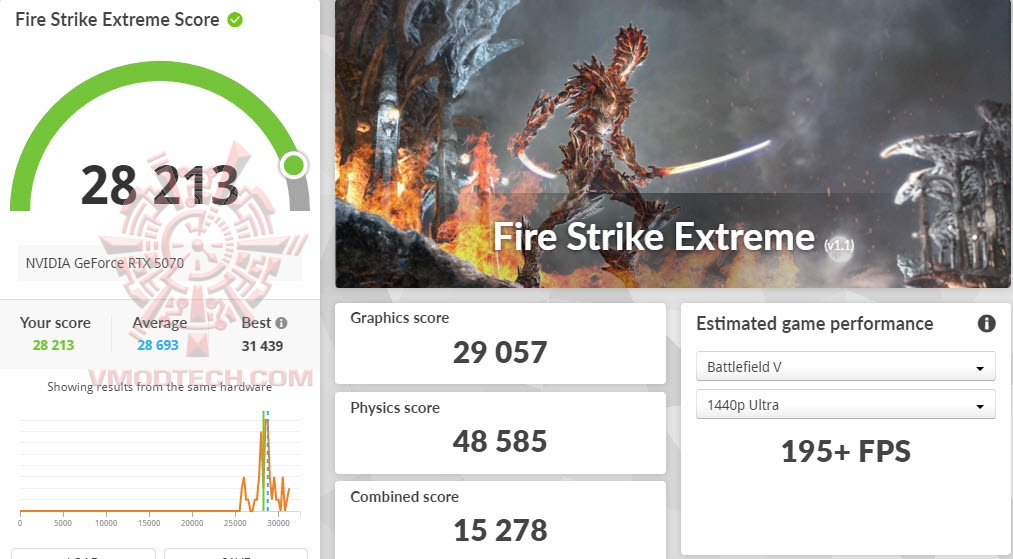Click the 30000 axis label on chart
This screenshot has width=1013, height=559.
(x=278, y=523)
